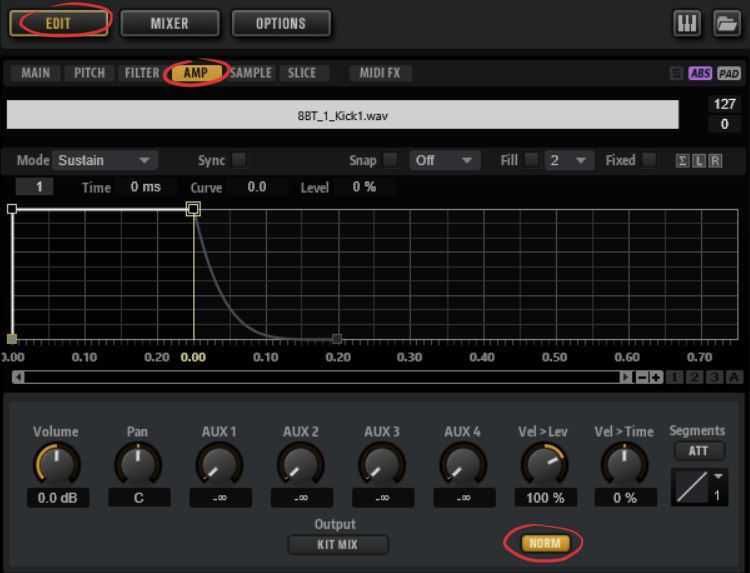This screenshot has height=573, width=750.
Task: Toggle the S icon next to ABS
Action: (x=676, y=73)
